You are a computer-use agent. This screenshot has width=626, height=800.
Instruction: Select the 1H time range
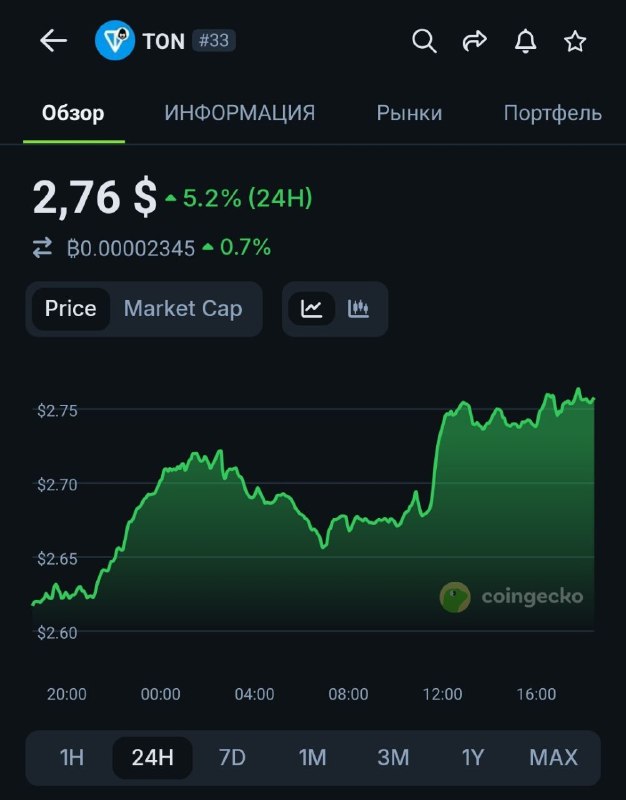pyautogui.click(x=72, y=757)
